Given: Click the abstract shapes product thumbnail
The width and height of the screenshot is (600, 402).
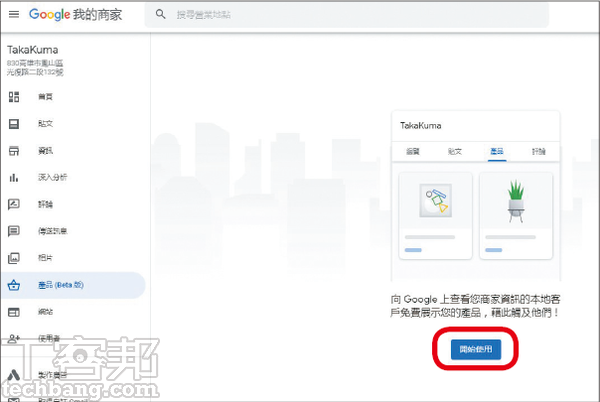Looking at the screenshot, I should pos(435,200).
